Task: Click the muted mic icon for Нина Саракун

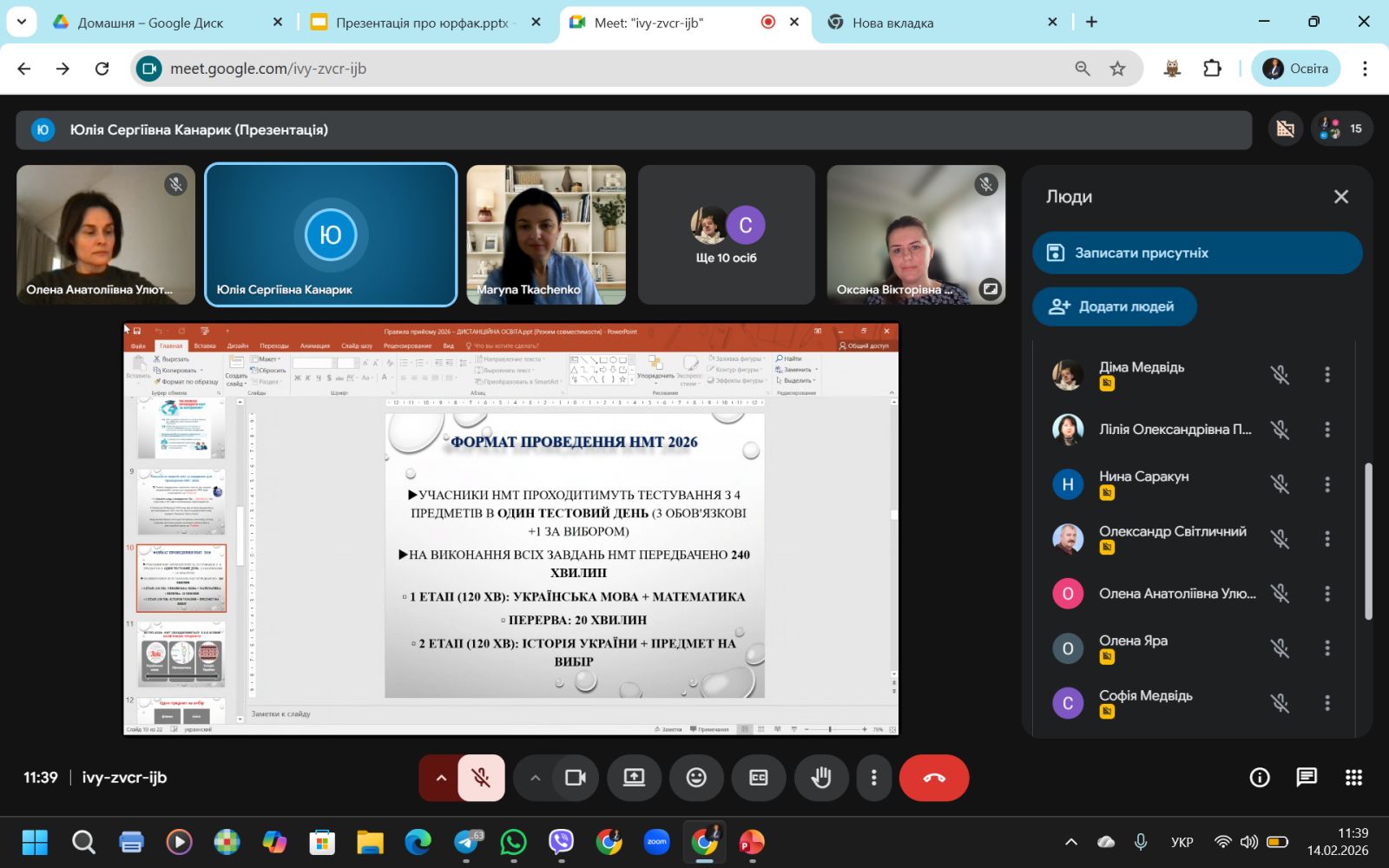Action: click(x=1280, y=484)
